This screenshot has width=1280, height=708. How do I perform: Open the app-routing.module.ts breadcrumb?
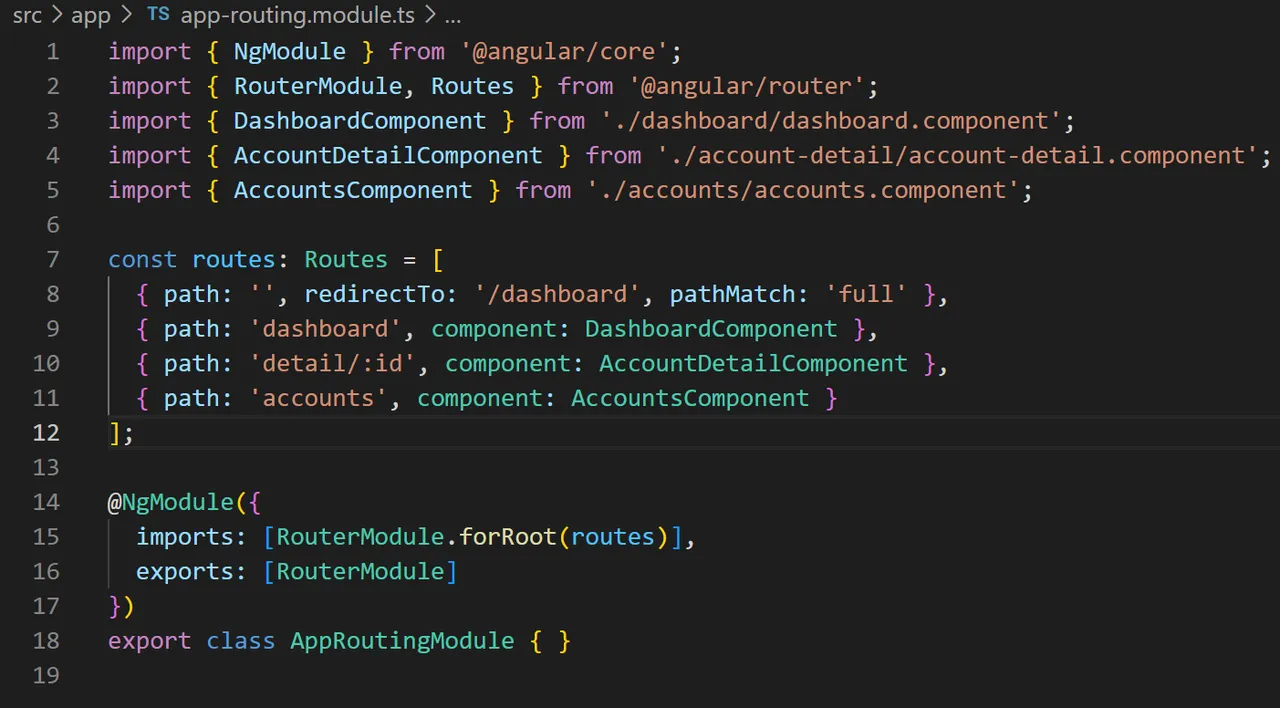[298, 15]
